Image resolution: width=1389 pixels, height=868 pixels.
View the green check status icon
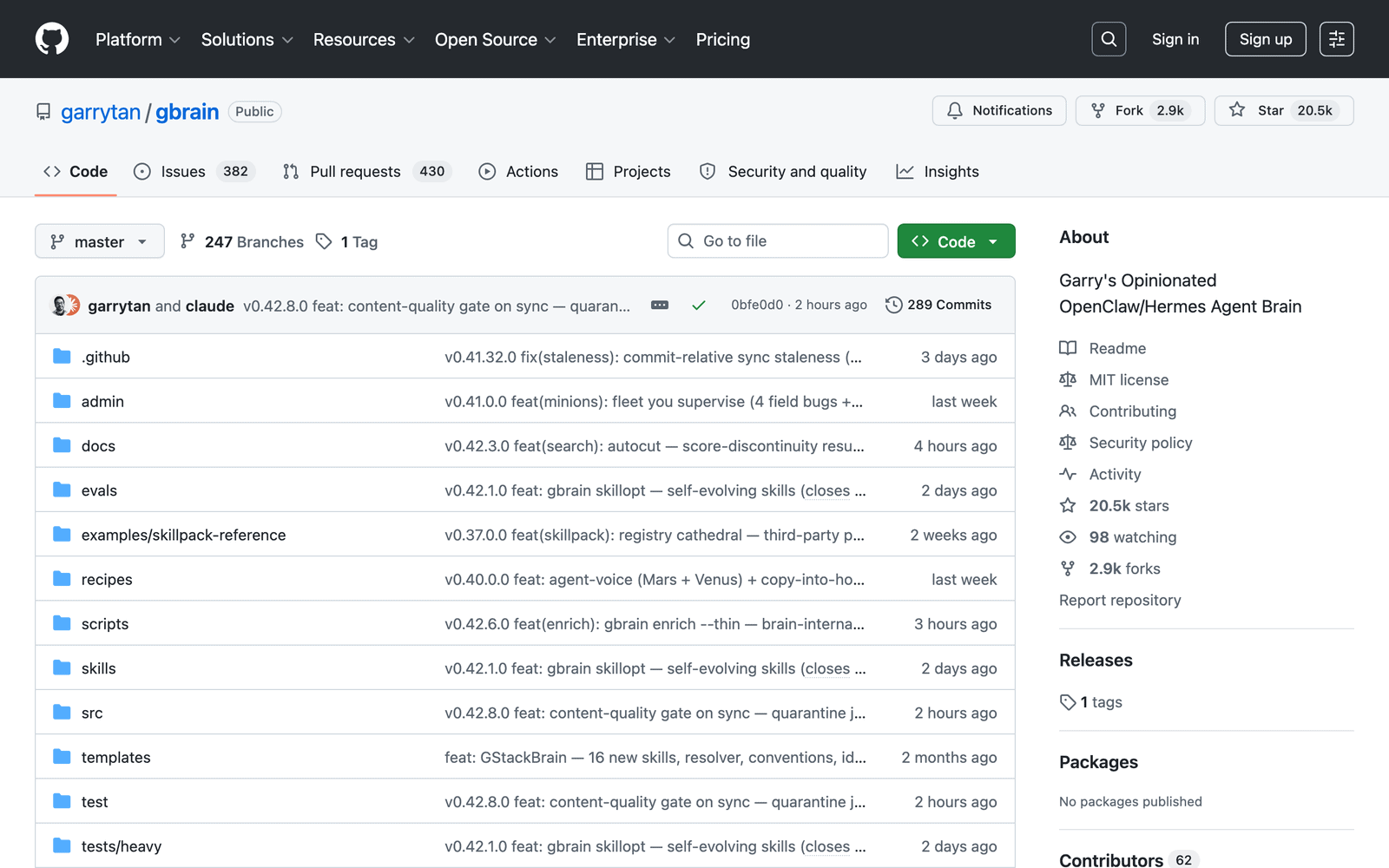[699, 306]
